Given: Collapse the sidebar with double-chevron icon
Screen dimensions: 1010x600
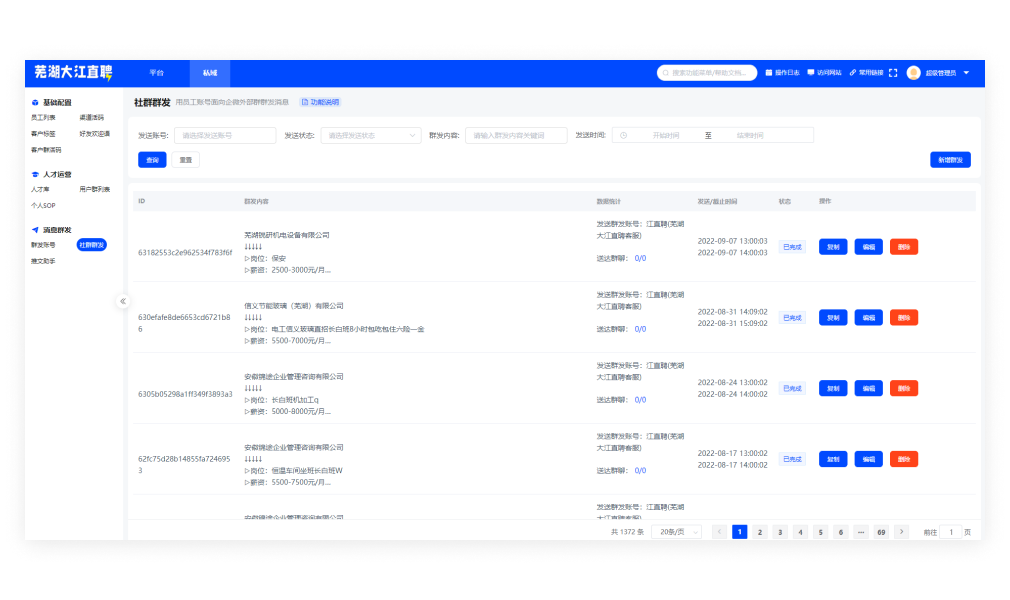Looking at the screenshot, I should pyautogui.click(x=123, y=301).
